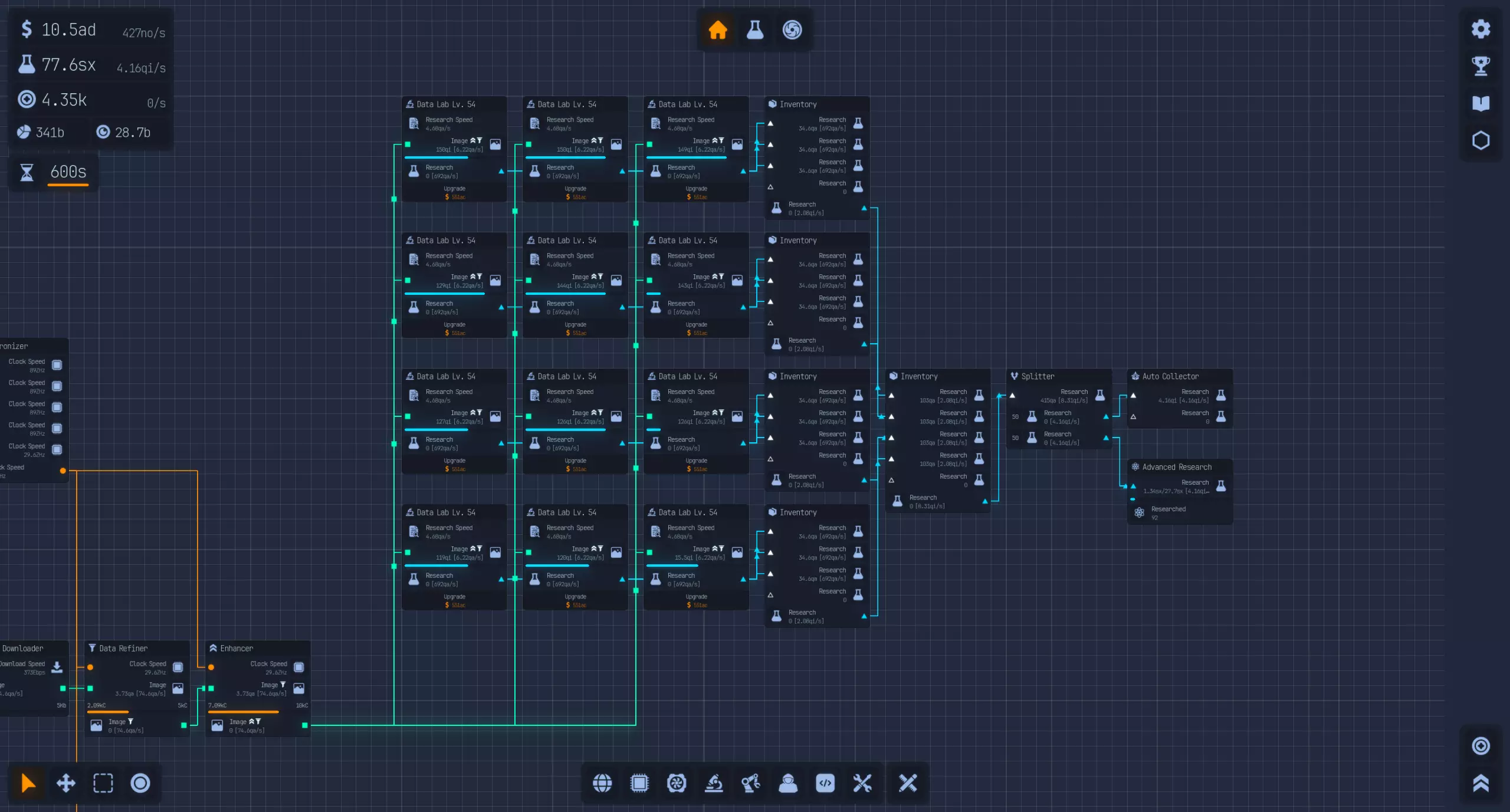Viewport: 1510px width, 812px height.
Task: Open the robot arm factory category
Action: pyautogui.click(x=751, y=783)
